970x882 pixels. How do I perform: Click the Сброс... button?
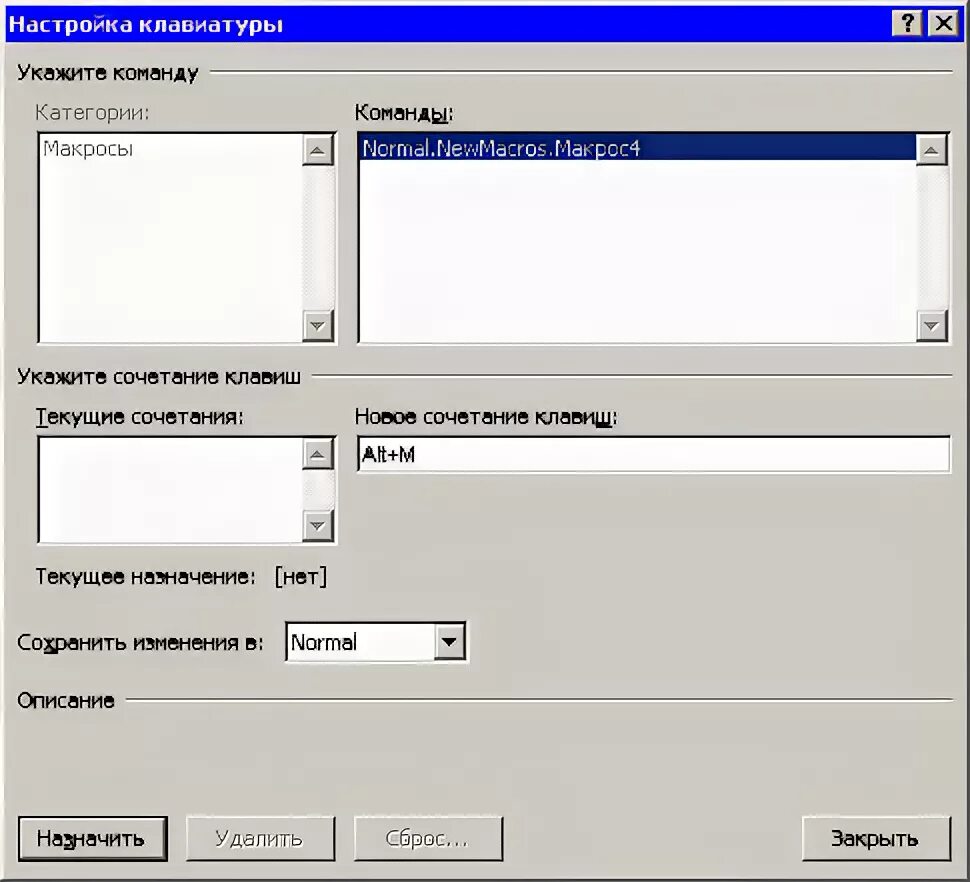point(428,839)
